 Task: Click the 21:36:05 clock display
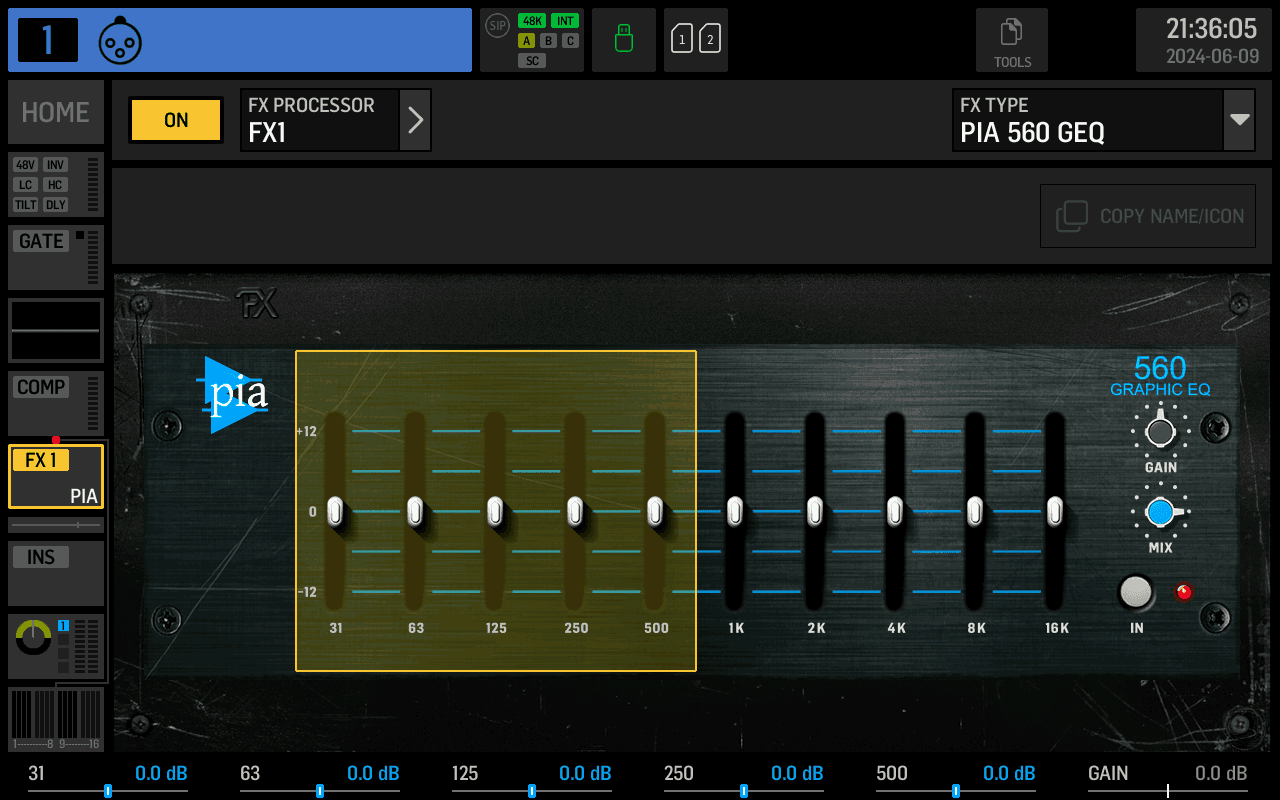click(x=1211, y=28)
